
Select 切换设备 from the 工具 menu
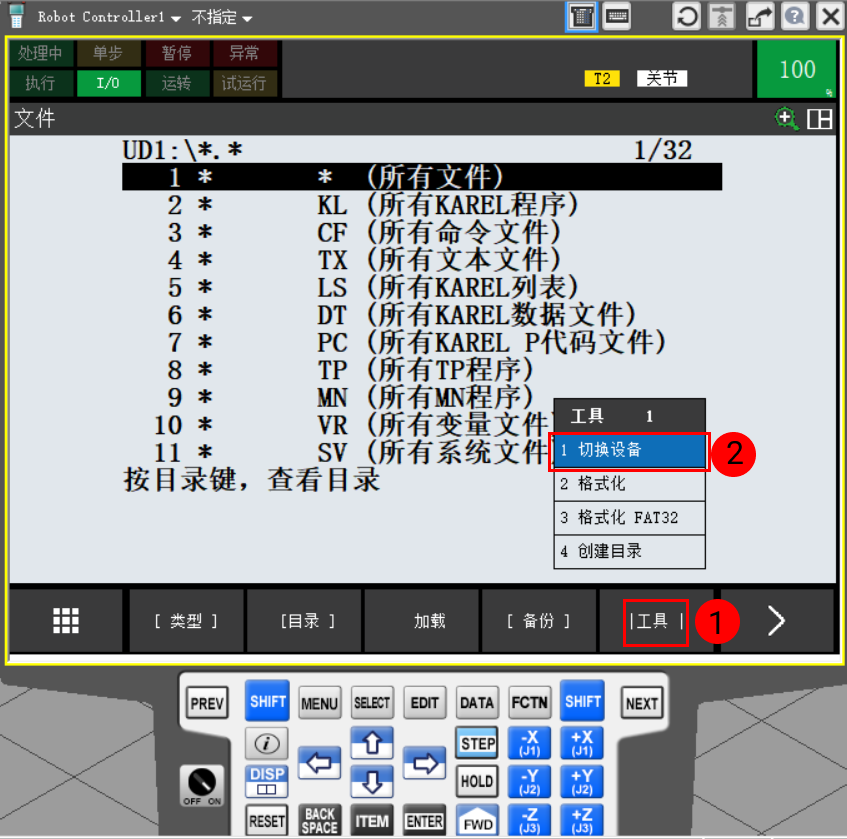628,452
